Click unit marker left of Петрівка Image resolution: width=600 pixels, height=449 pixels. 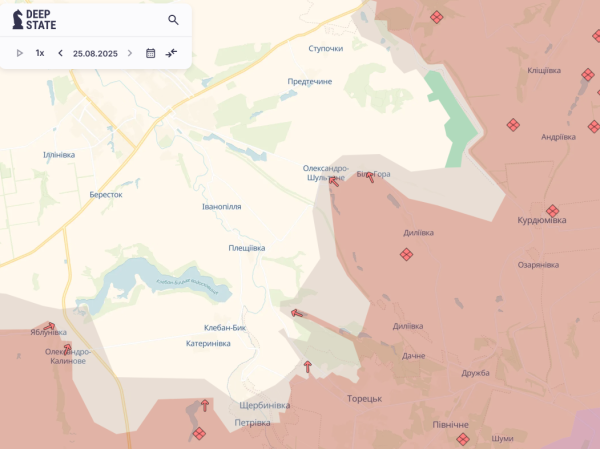[199, 434]
